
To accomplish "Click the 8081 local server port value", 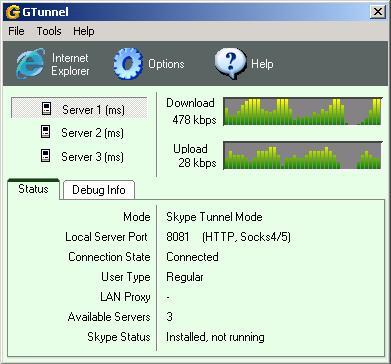I will coord(178,237).
